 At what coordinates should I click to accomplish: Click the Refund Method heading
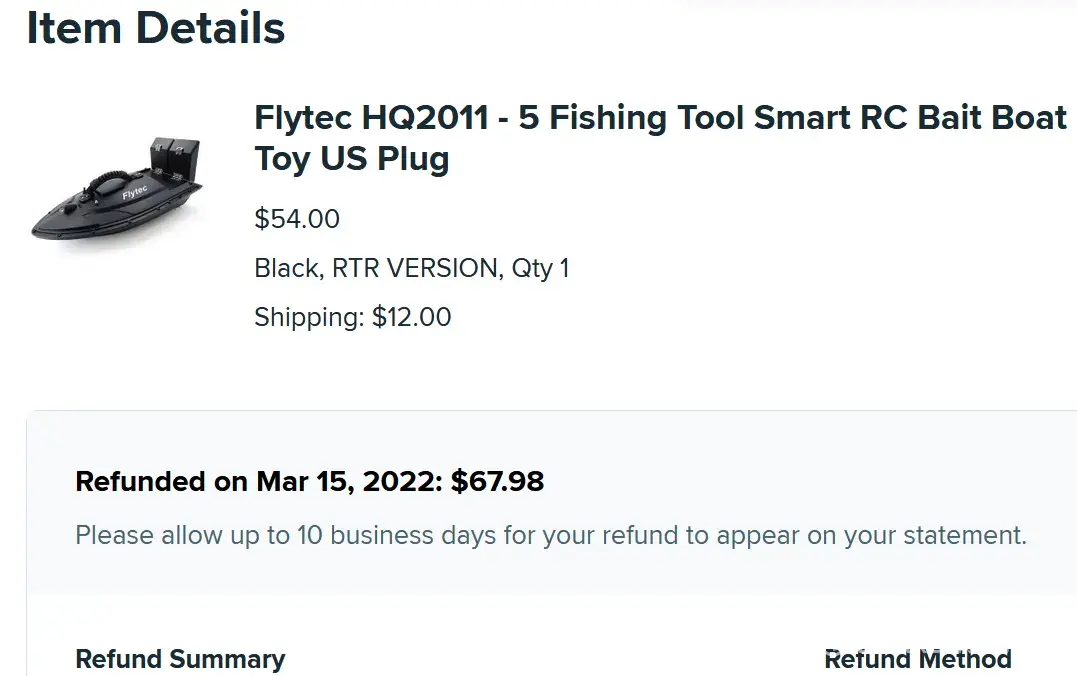(x=917, y=660)
